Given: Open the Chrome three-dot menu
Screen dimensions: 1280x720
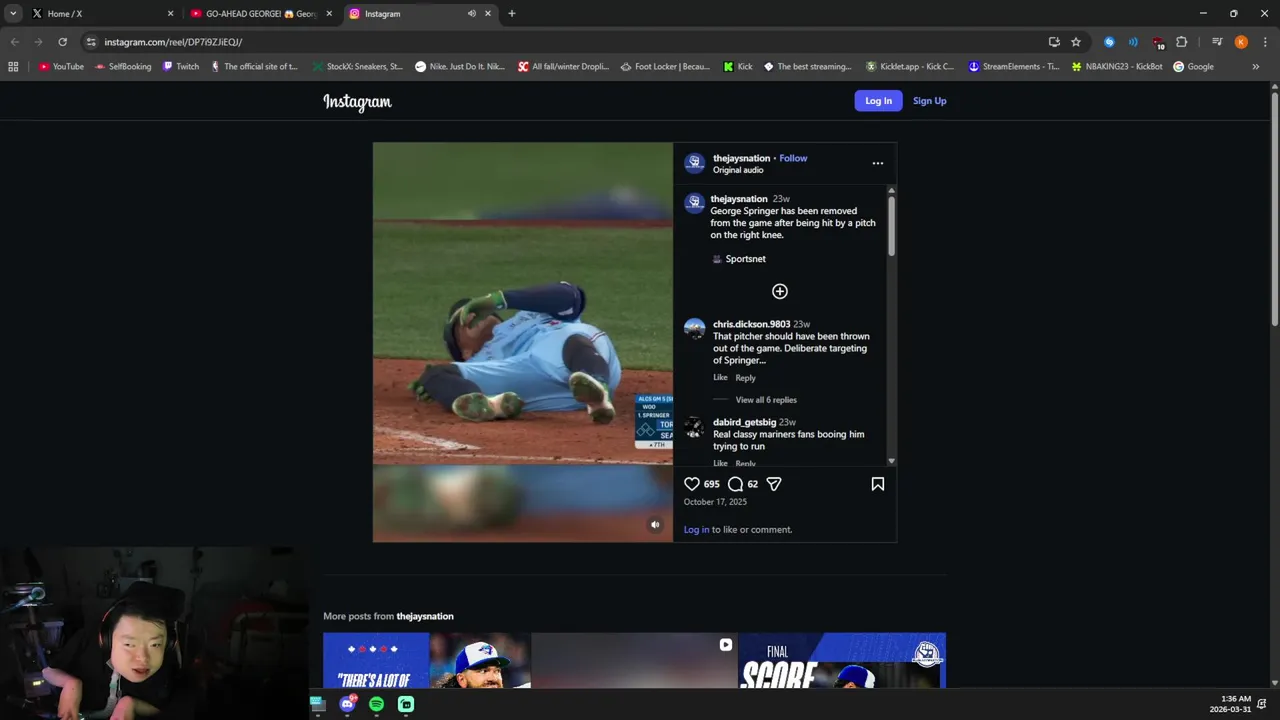Looking at the screenshot, I should 1265,42.
